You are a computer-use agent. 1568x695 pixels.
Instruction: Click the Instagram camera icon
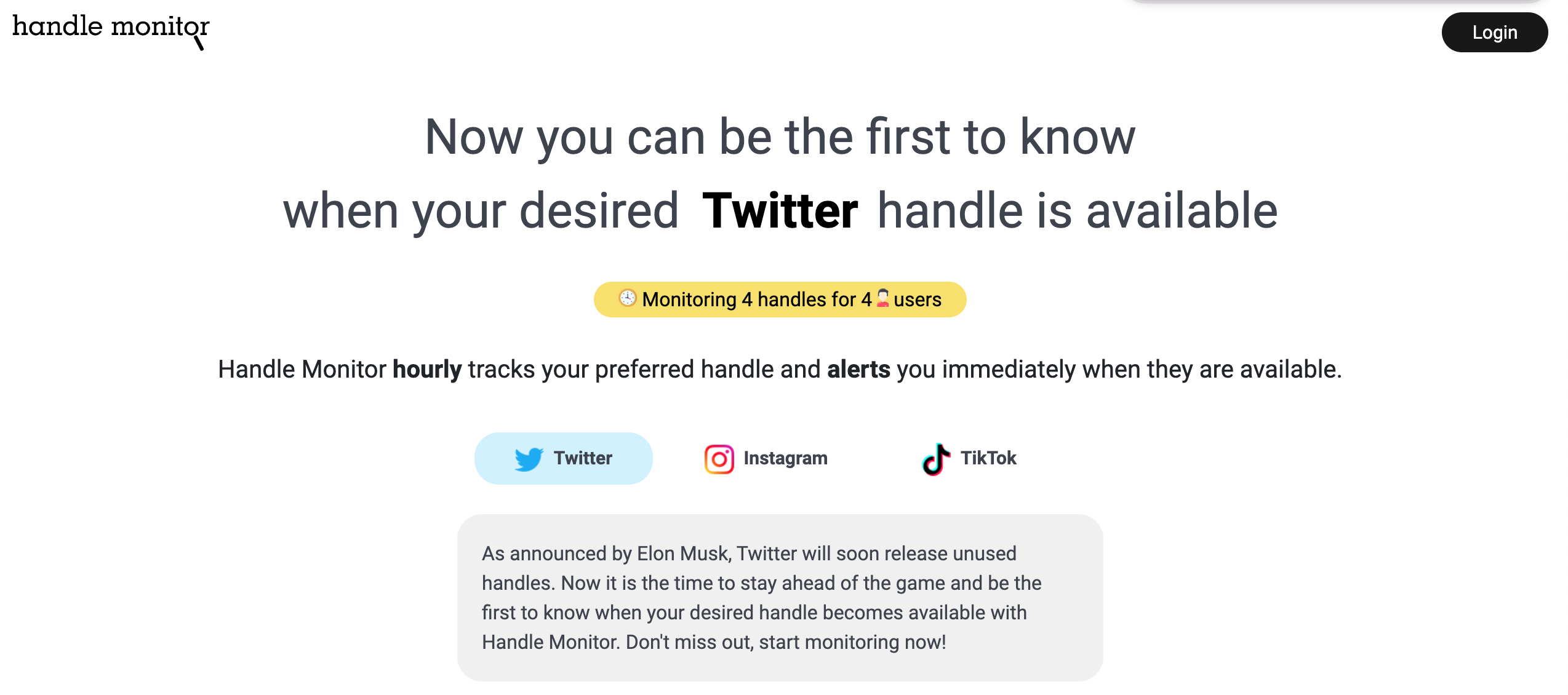point(719,459)
